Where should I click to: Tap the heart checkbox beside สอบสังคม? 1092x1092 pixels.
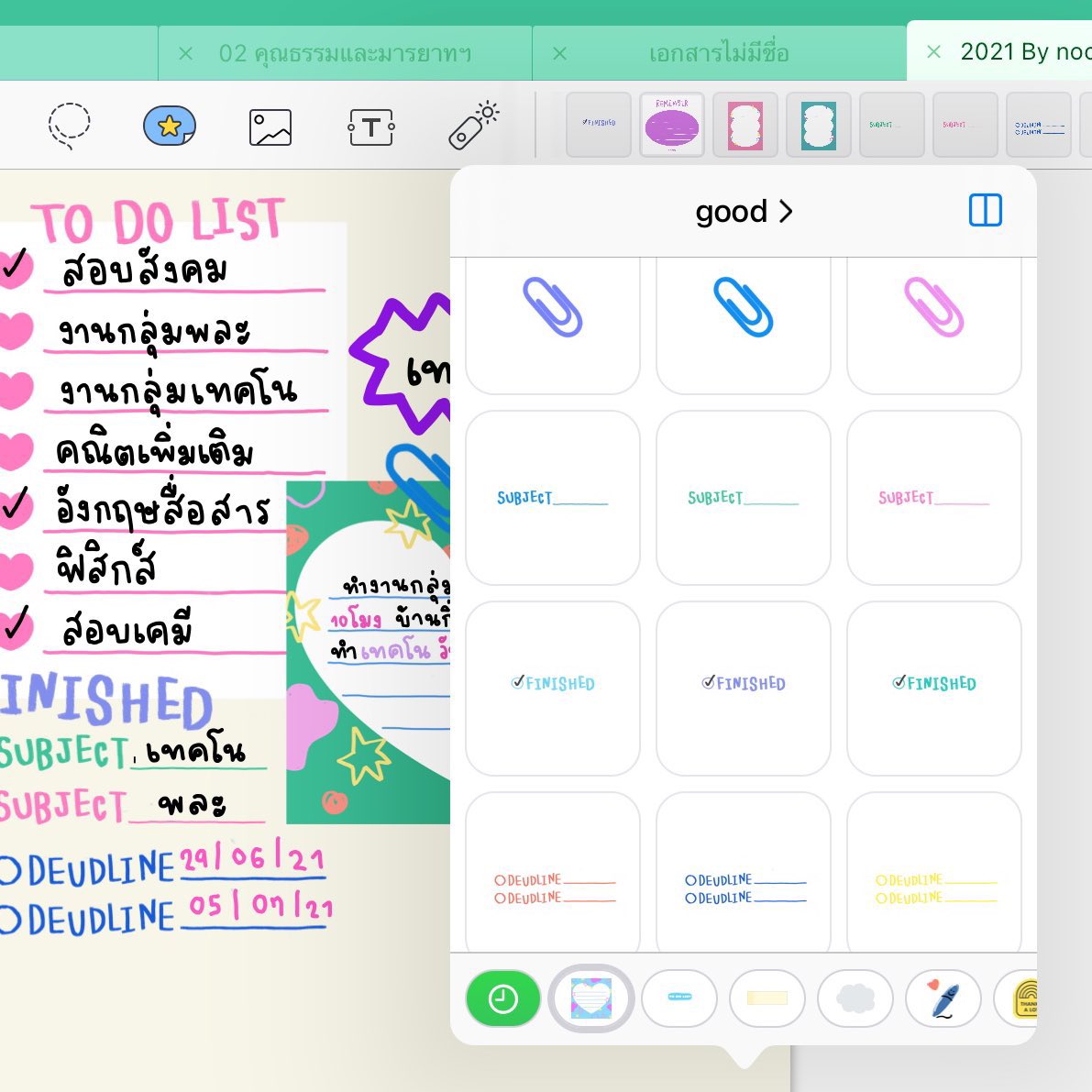point(16,269)
